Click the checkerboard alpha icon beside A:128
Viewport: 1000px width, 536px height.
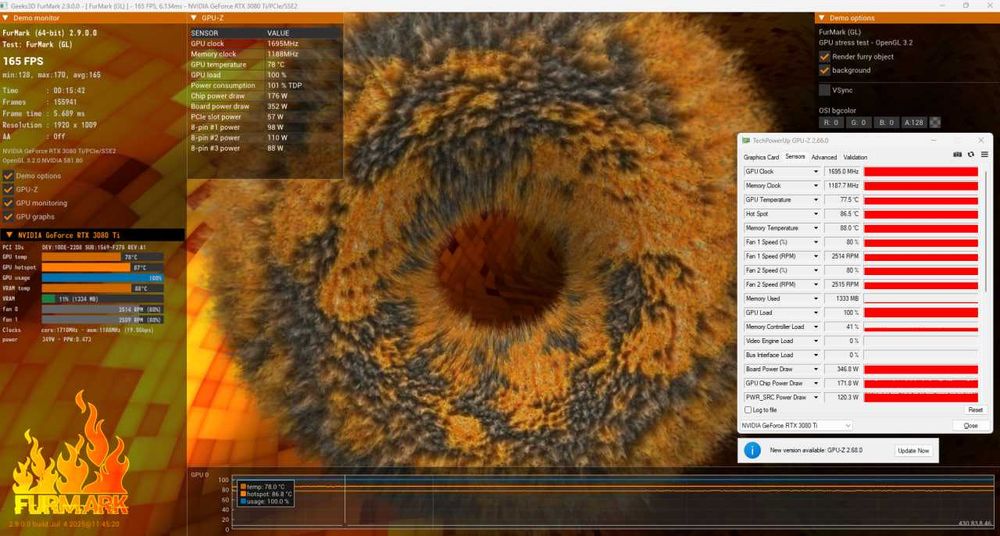point(935,123)
